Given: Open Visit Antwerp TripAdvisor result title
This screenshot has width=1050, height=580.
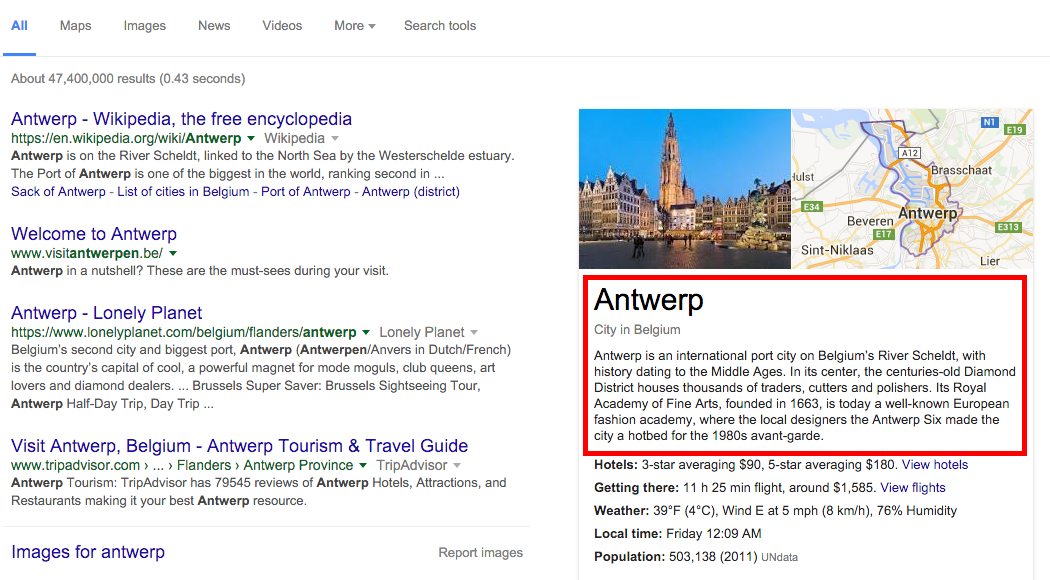Looking at the screenshot, I should pos(239,445).
